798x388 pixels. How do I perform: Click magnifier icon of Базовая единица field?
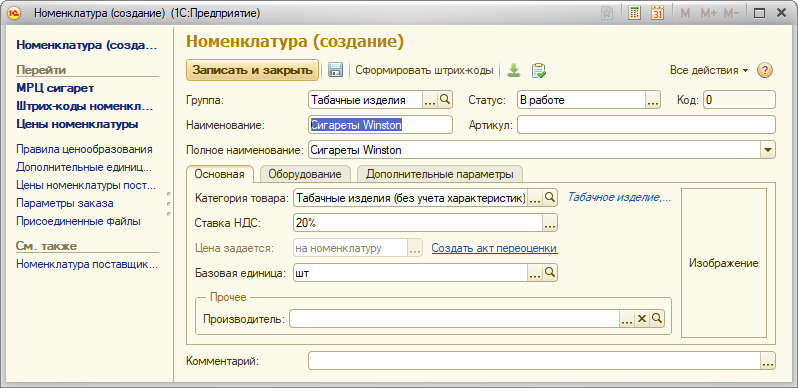(550, 273)
